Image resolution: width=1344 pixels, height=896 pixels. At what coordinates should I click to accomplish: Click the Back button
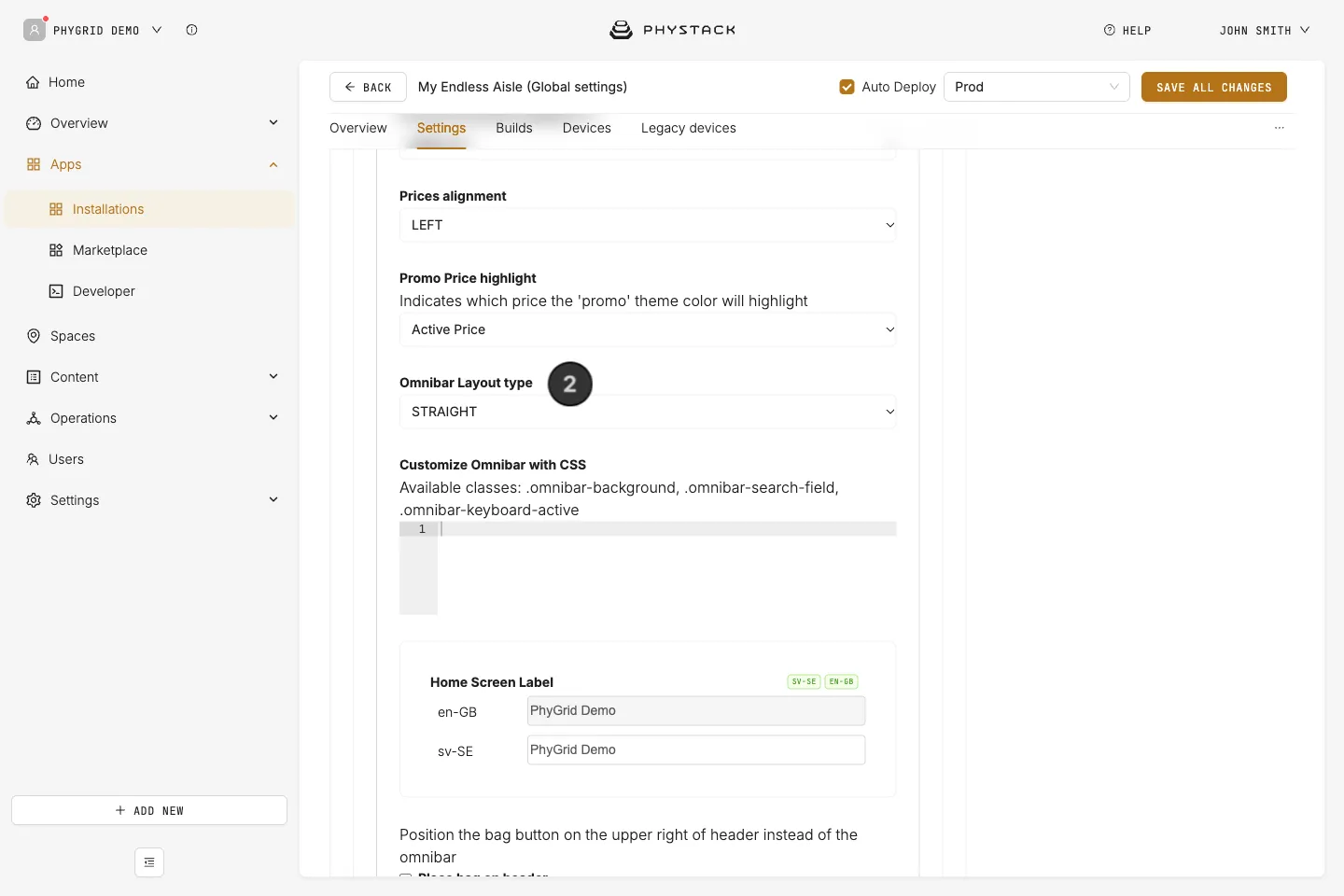coord(368,87)
